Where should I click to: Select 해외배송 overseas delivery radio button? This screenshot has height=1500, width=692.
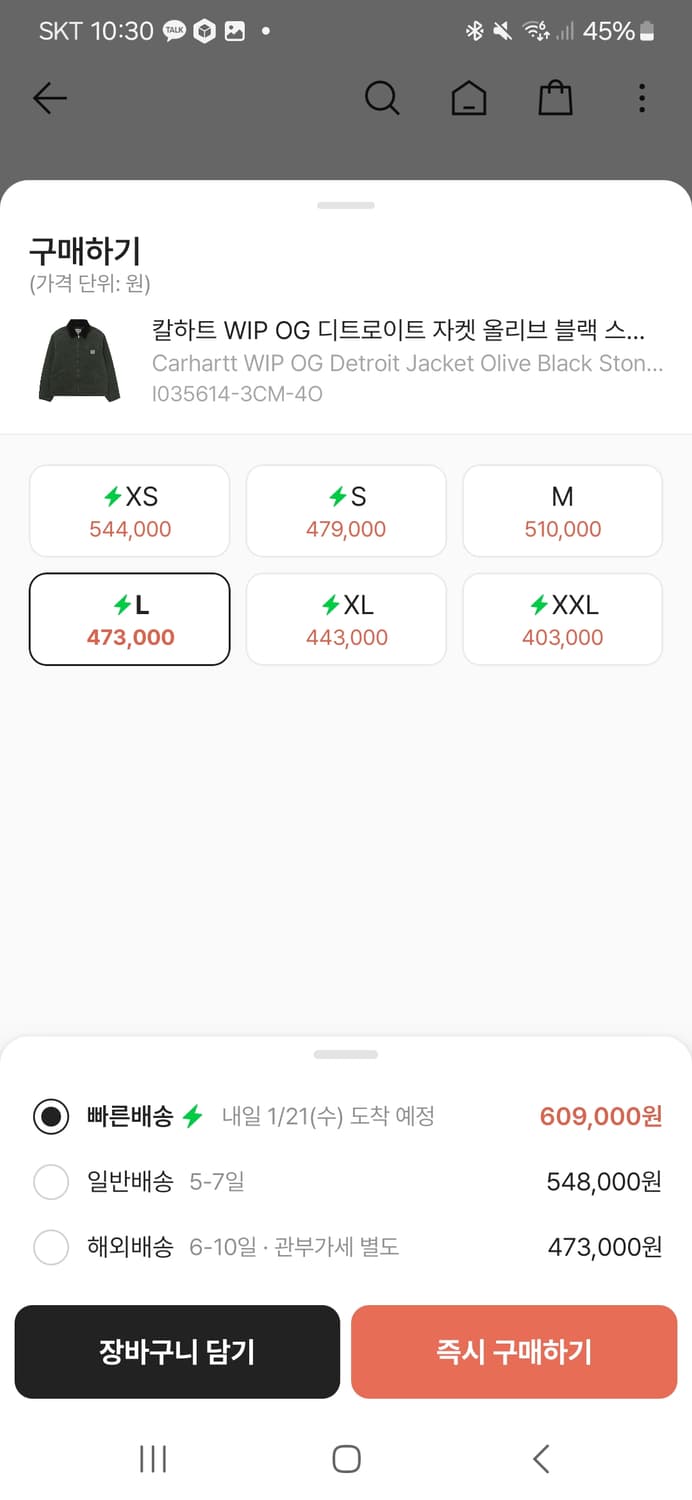coord(51,1247)
